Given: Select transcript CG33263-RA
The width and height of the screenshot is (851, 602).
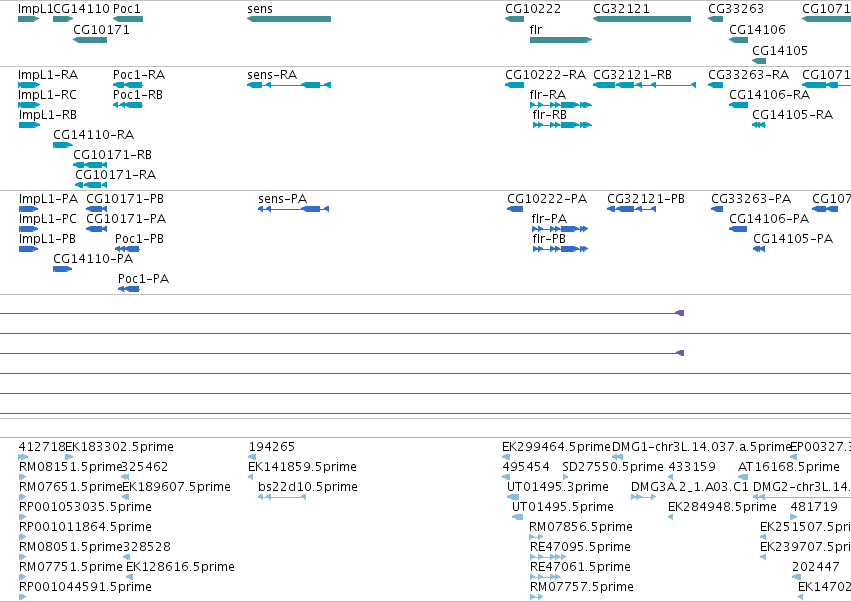Looking at the screenshot, I should coord(748,75).
